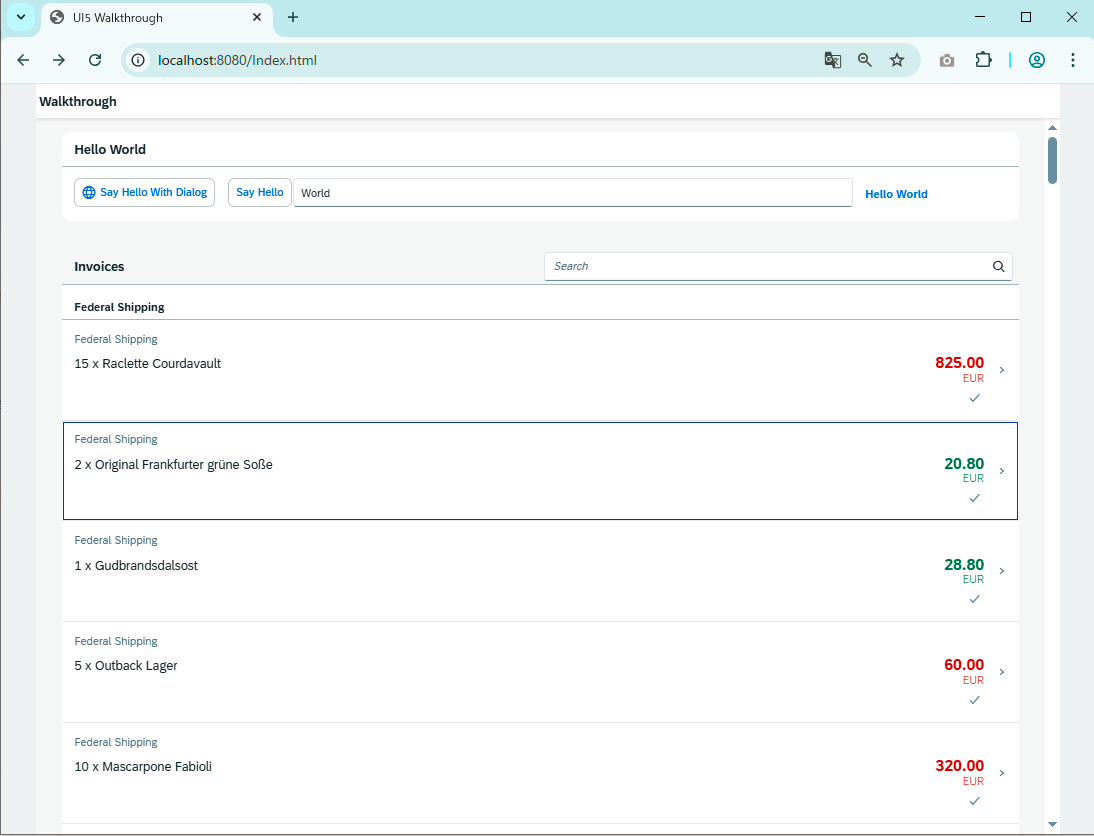Close the UI5 Walkthrough tab

point(257,17)
